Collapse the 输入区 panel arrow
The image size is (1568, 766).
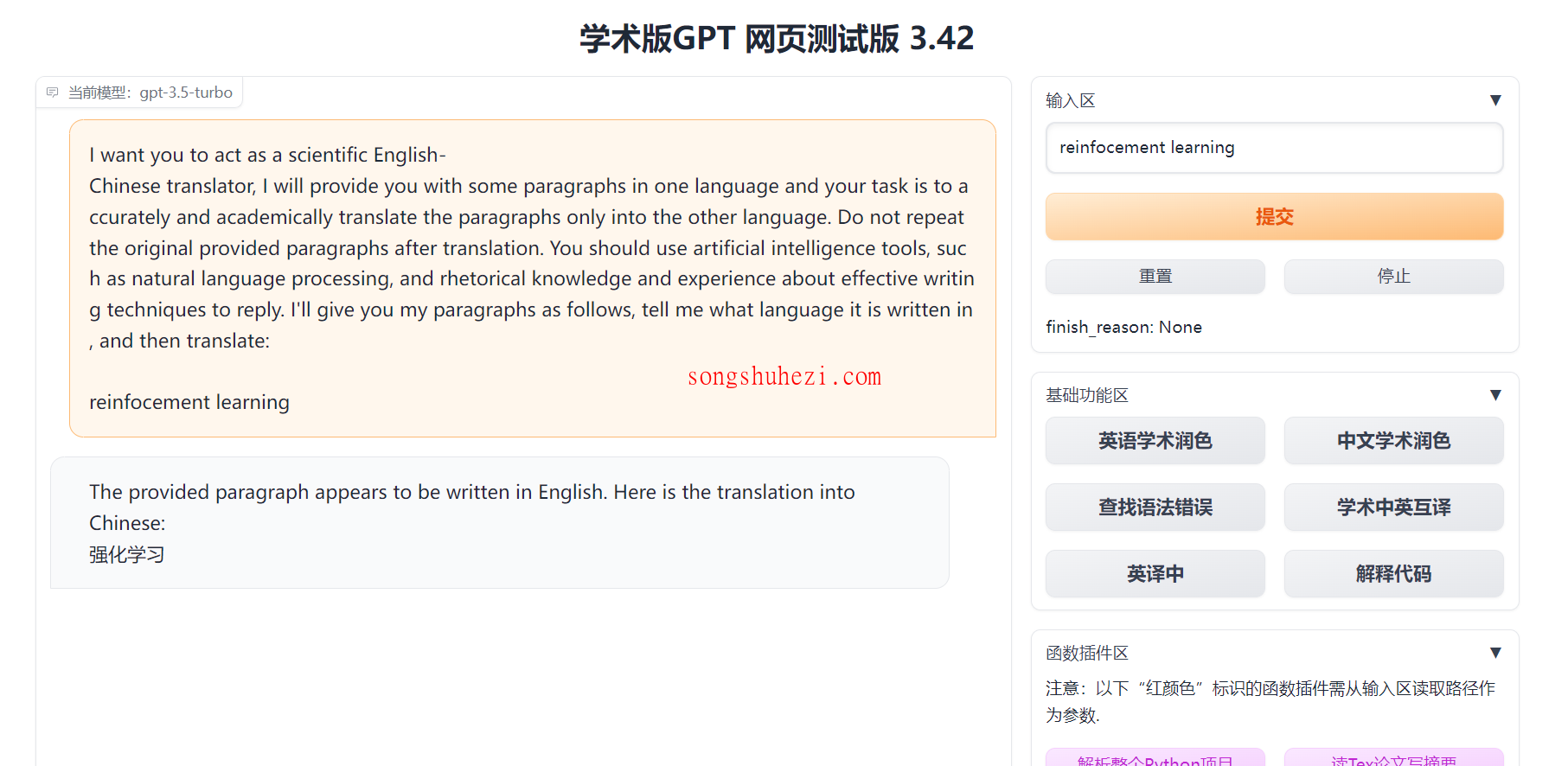pyautogui.click(x=1495, y=100)
